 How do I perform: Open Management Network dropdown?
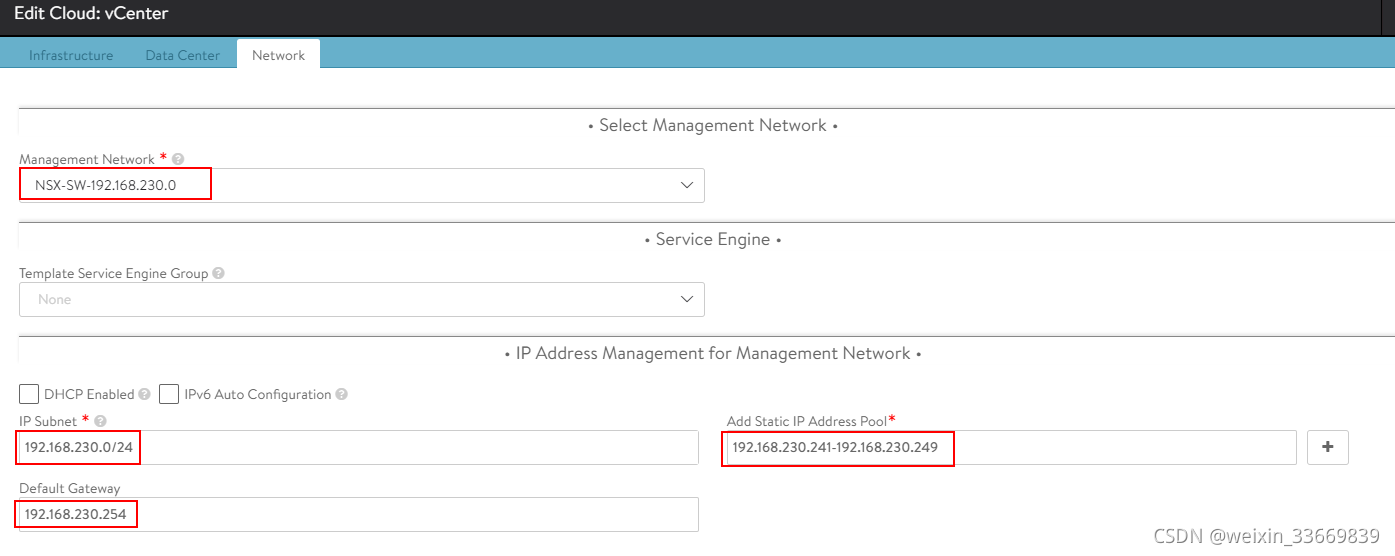tap(360, 186)
